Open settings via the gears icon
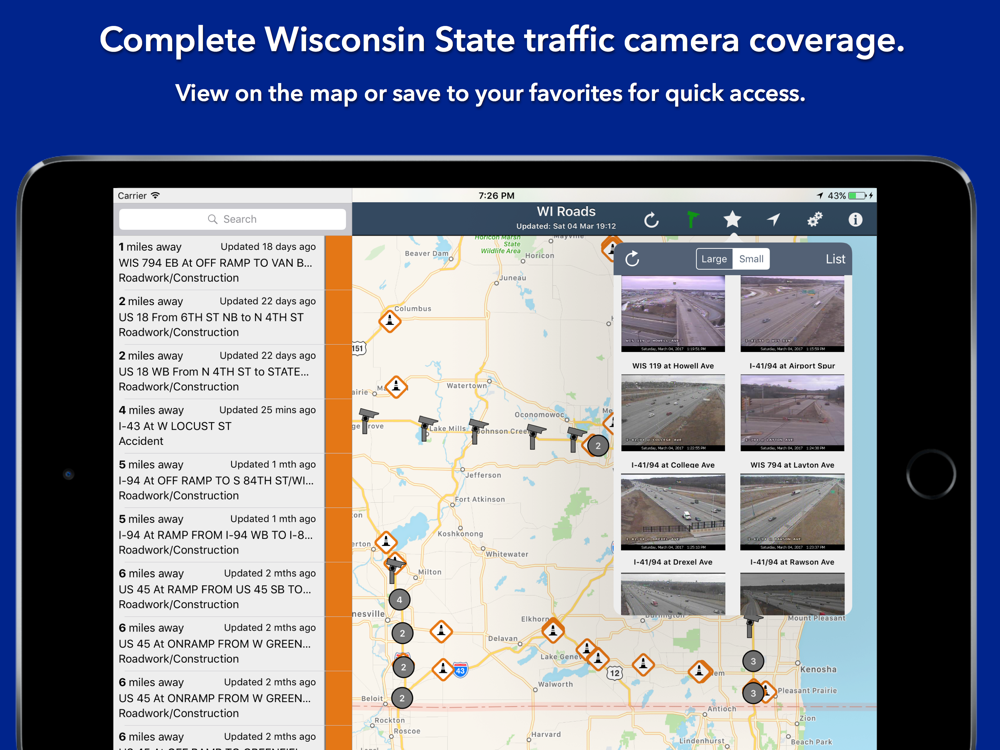 [814, 220]
